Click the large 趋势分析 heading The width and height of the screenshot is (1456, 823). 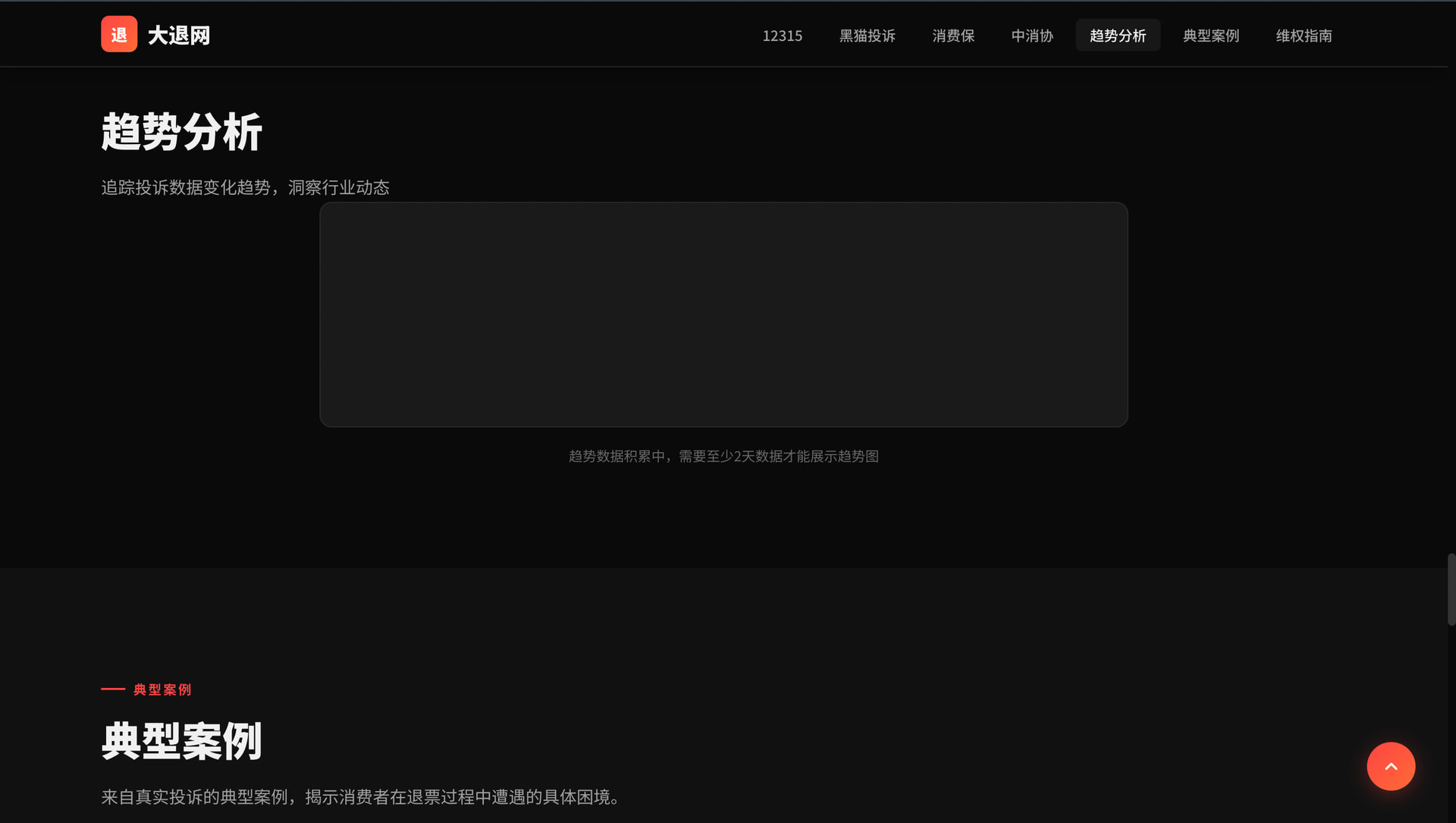point(182,132)
